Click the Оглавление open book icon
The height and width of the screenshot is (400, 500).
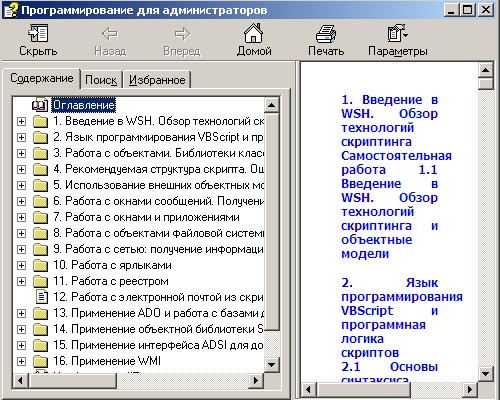coord(40,105)
